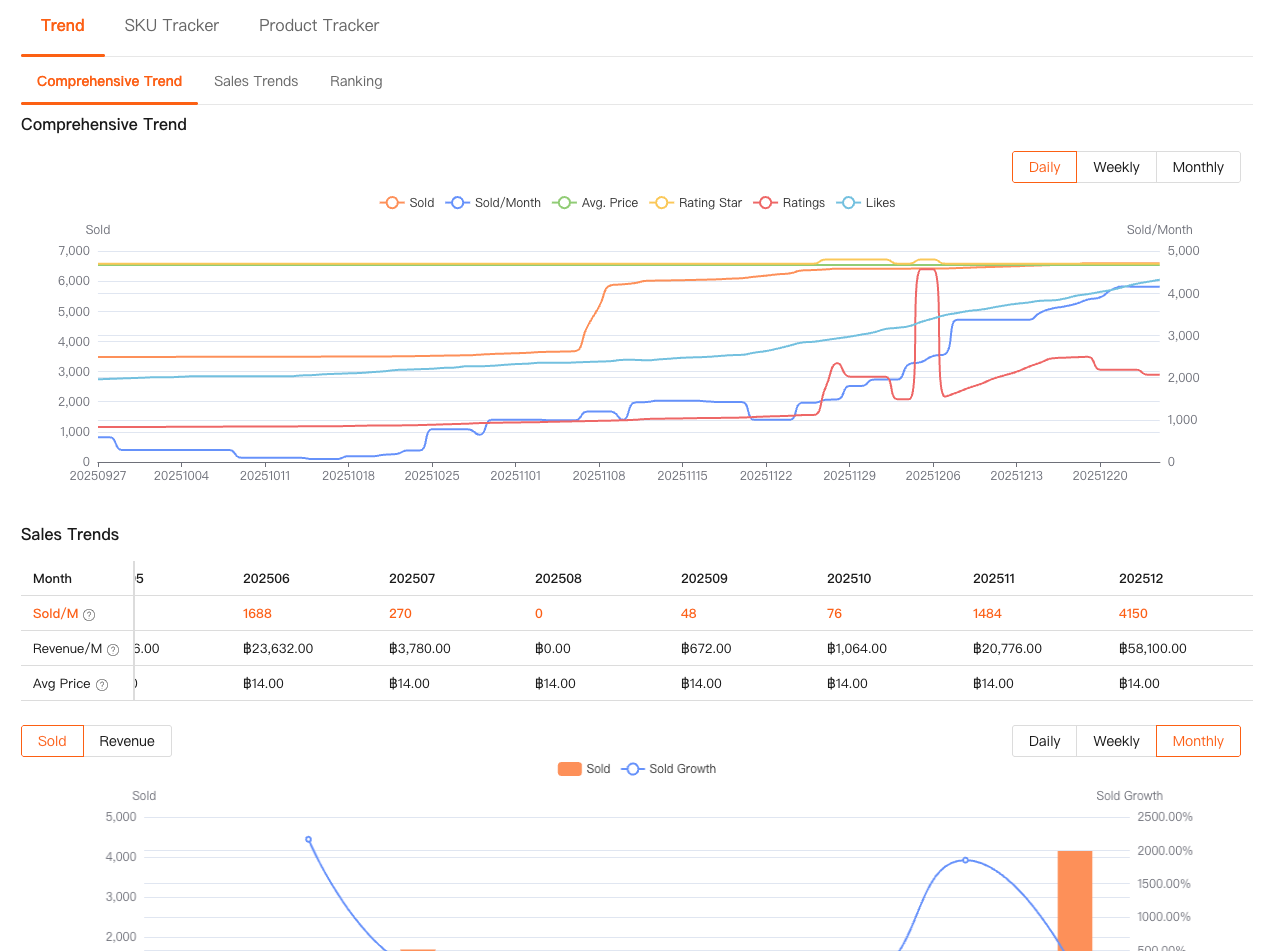Open the Product Tracker tab

(x=319, y=26)
